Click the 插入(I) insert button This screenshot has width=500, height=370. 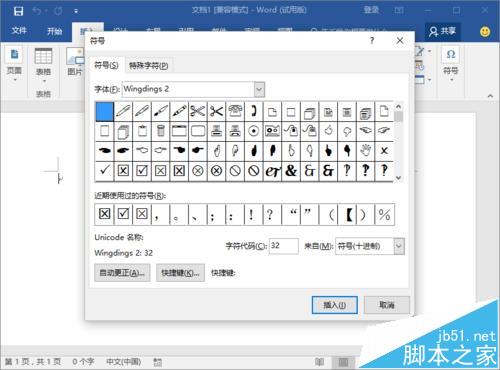tap(335, 305)
